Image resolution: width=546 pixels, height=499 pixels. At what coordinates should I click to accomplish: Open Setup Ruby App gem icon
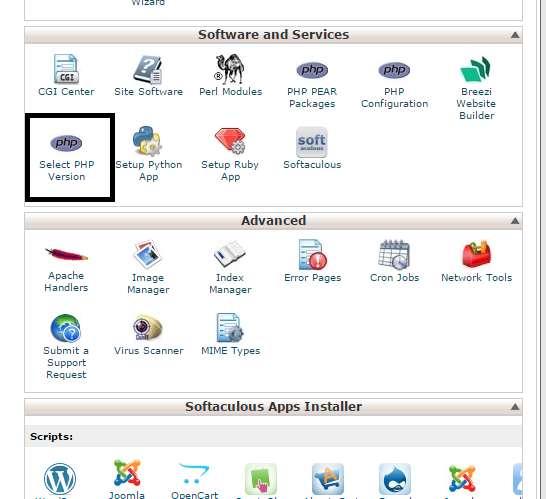pyautogui.click(x=230, y=141)
